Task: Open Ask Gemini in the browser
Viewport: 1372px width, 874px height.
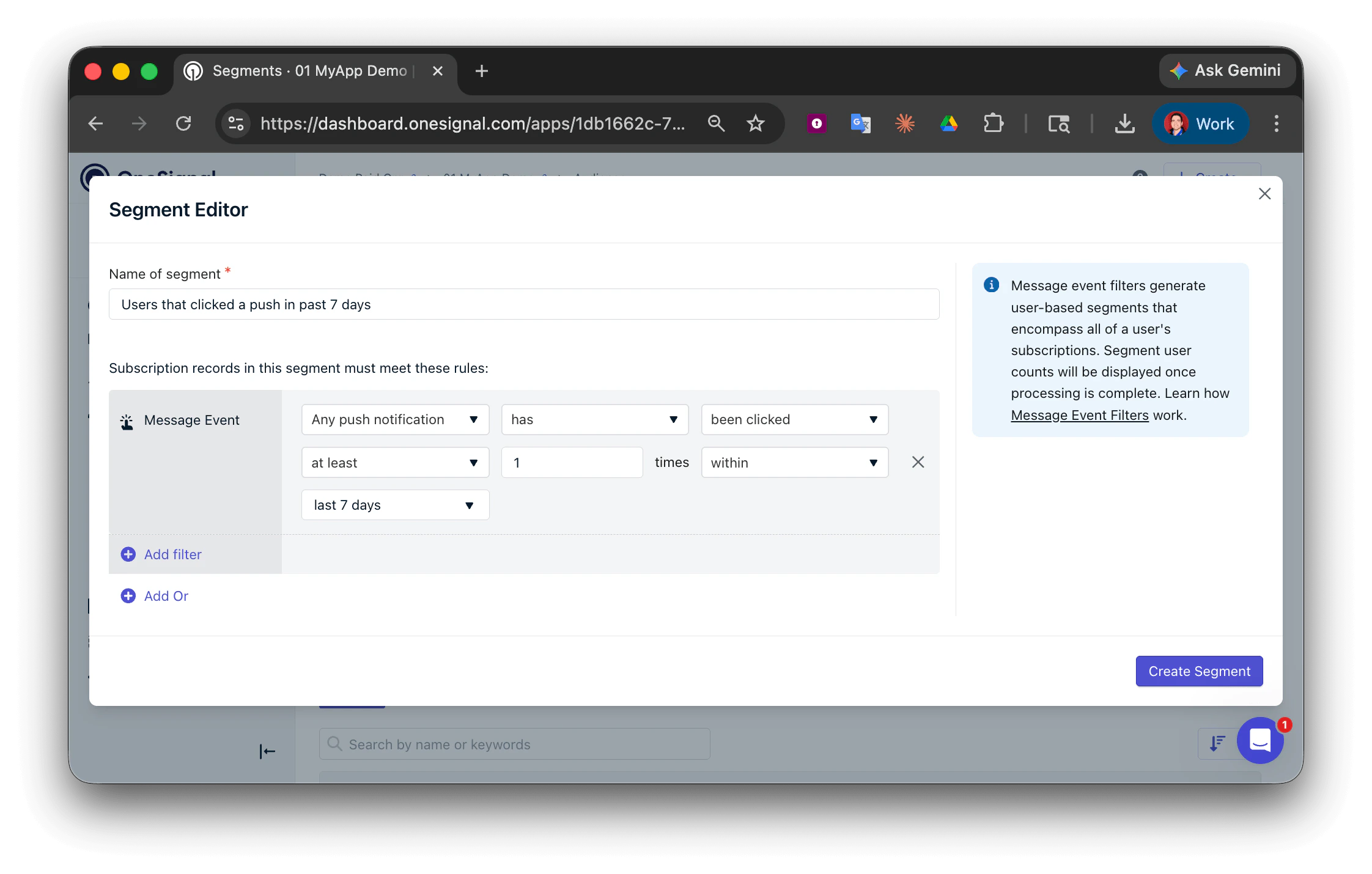Action: click(1226, 70)
